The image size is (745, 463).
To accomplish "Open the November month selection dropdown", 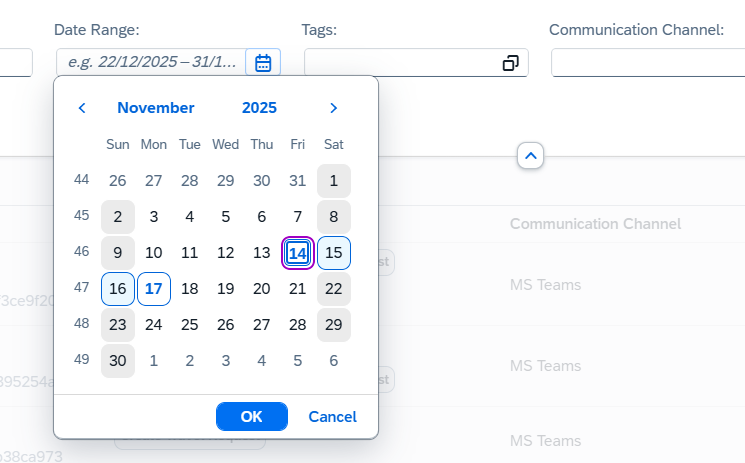I will tap(156, 108).
